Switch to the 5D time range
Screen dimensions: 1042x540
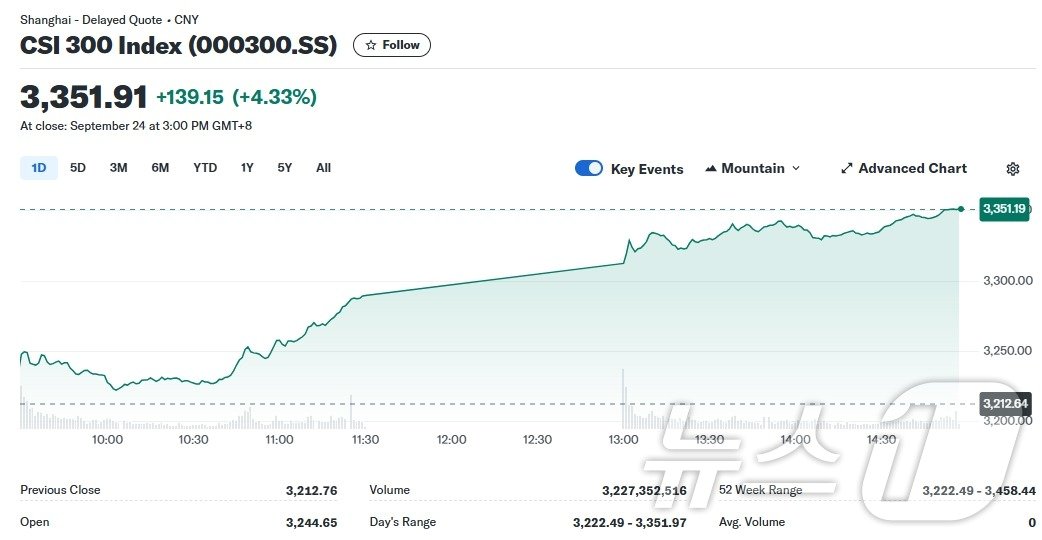78,168
